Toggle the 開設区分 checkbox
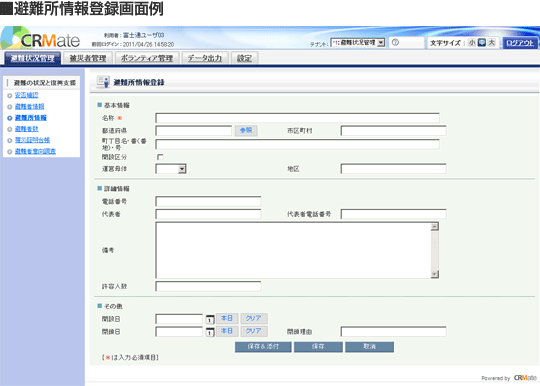The image size is (540, 386). (x=160, y=157)
